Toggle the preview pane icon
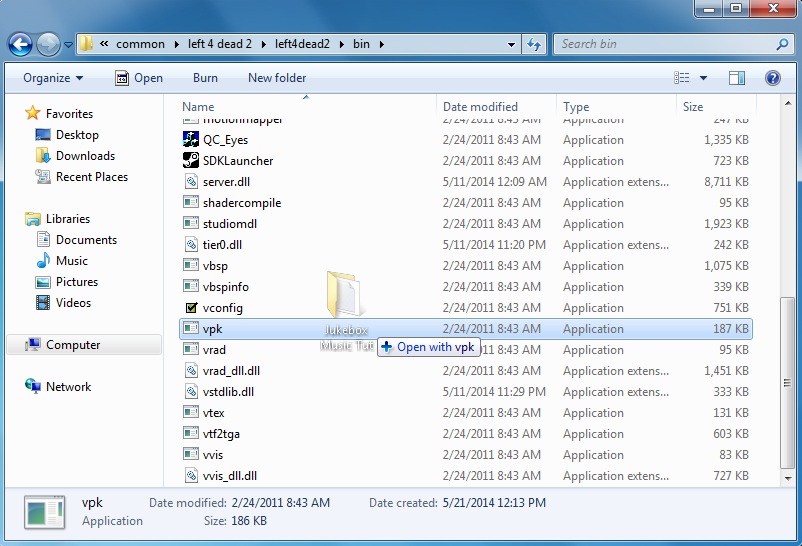Image resolution: width=802 pixels, height=546 pixels. click(x=737, y=78)
